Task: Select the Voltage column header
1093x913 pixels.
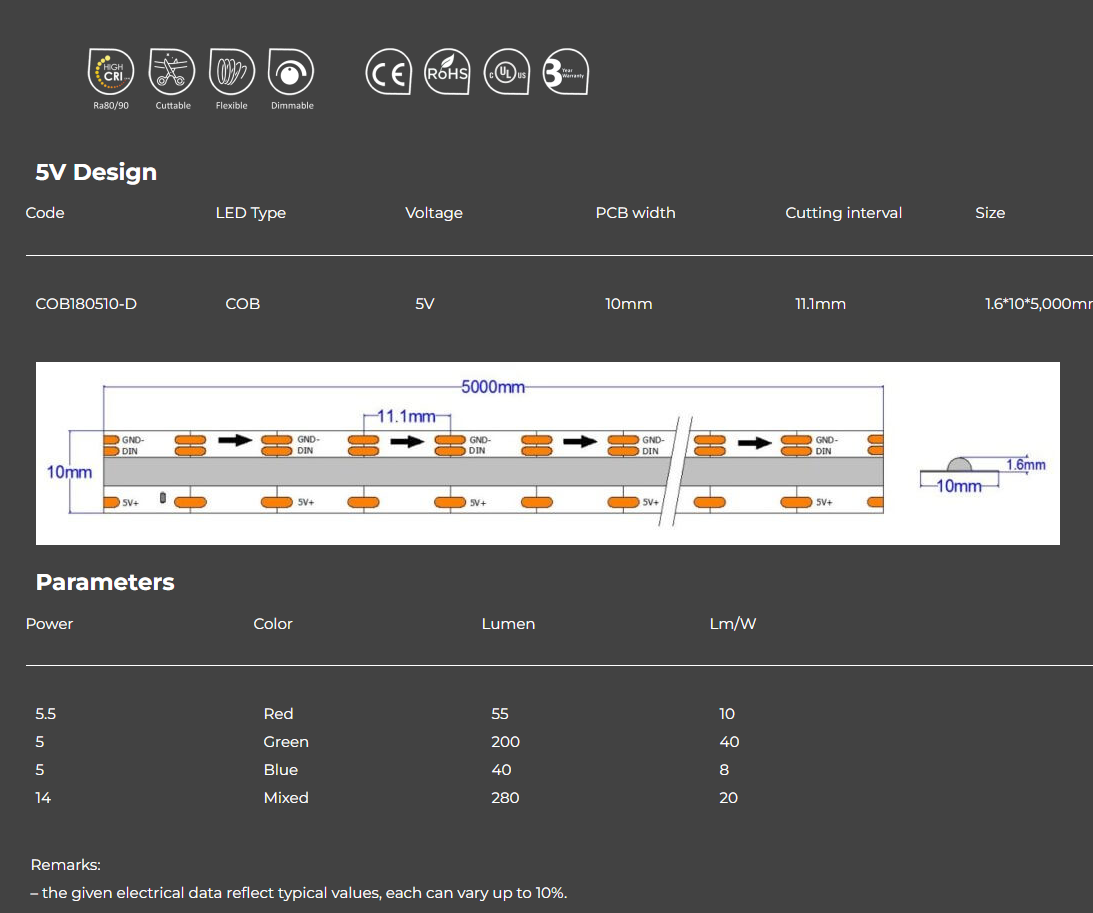Action: pos(433,212)
